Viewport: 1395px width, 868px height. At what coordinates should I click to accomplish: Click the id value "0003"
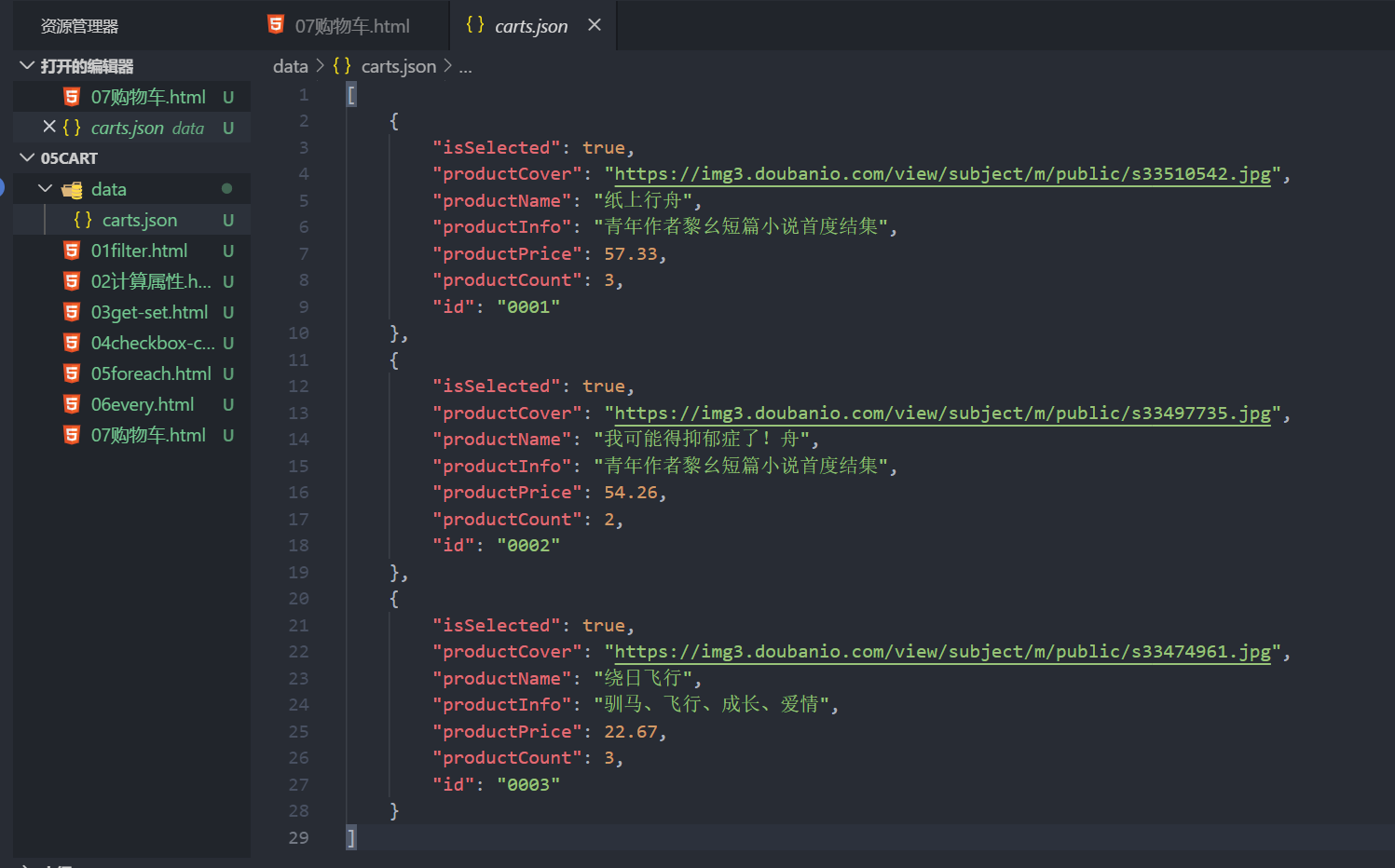click(x=528, y=785)
